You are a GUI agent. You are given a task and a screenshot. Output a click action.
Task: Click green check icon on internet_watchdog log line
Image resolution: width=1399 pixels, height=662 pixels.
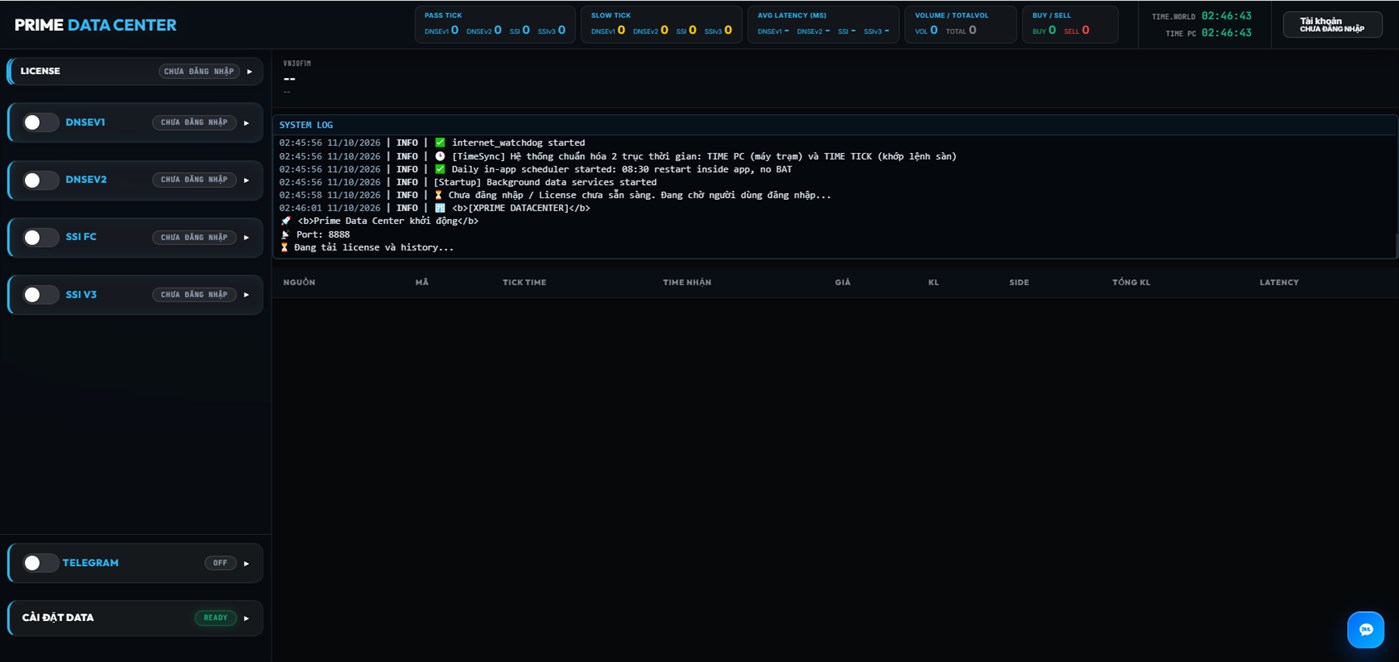click(440, 143)
